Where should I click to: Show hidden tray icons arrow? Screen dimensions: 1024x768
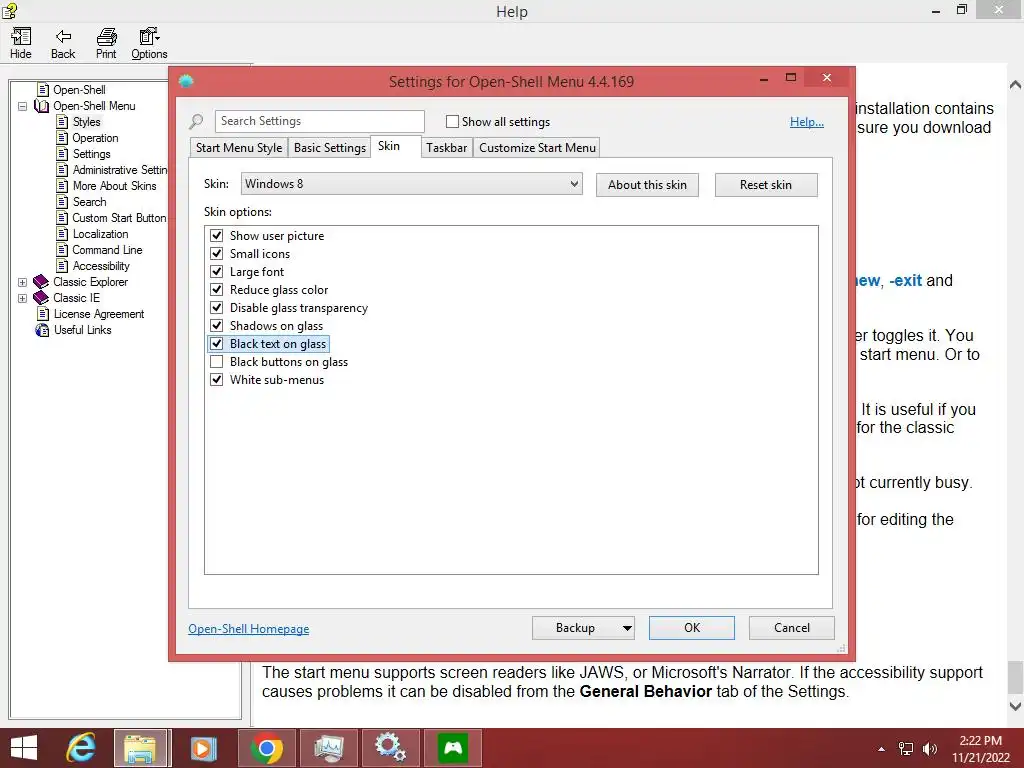pos(882,749)
